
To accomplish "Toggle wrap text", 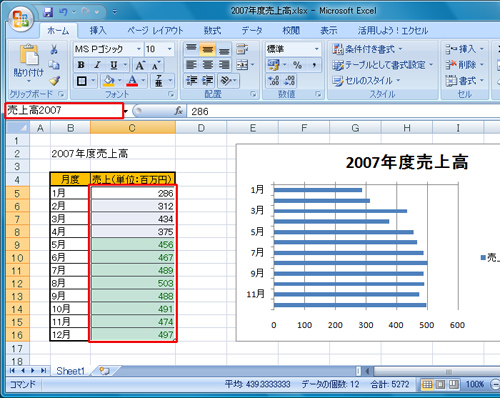I will pos(242,49).
